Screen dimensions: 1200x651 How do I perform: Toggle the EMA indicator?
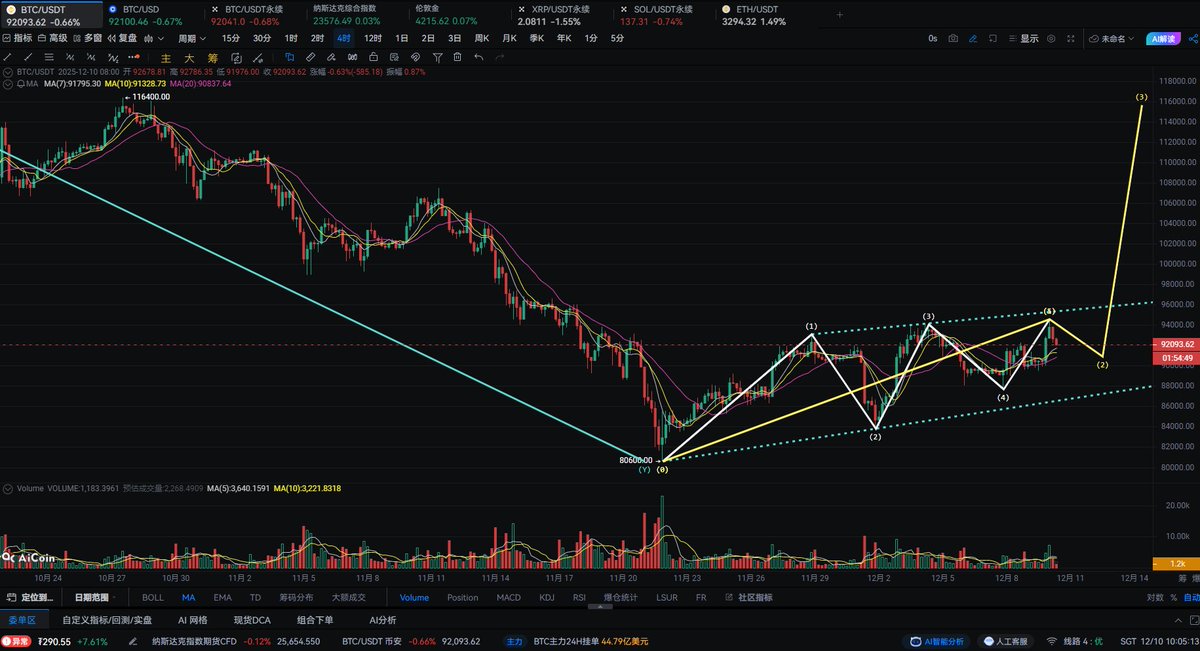222,597
